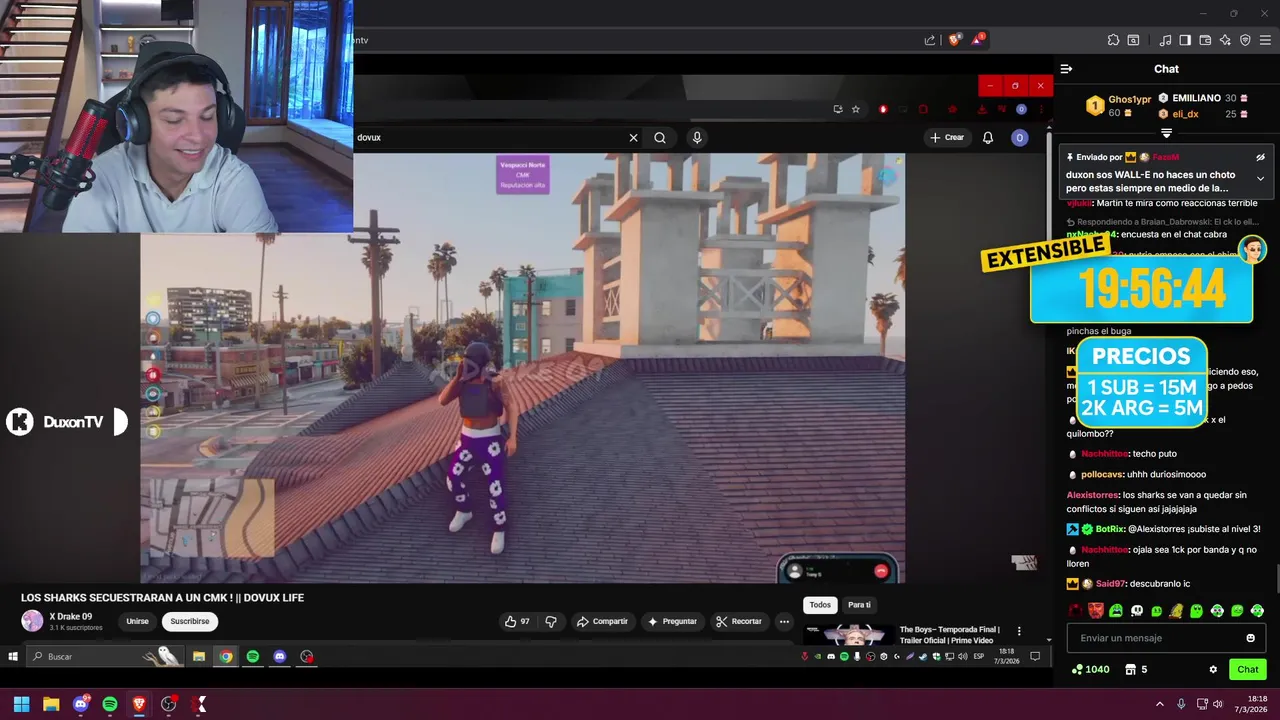Click the share page icon in address bar
1280x720 pixels.
pyautogui.click(x=930, y=40)
